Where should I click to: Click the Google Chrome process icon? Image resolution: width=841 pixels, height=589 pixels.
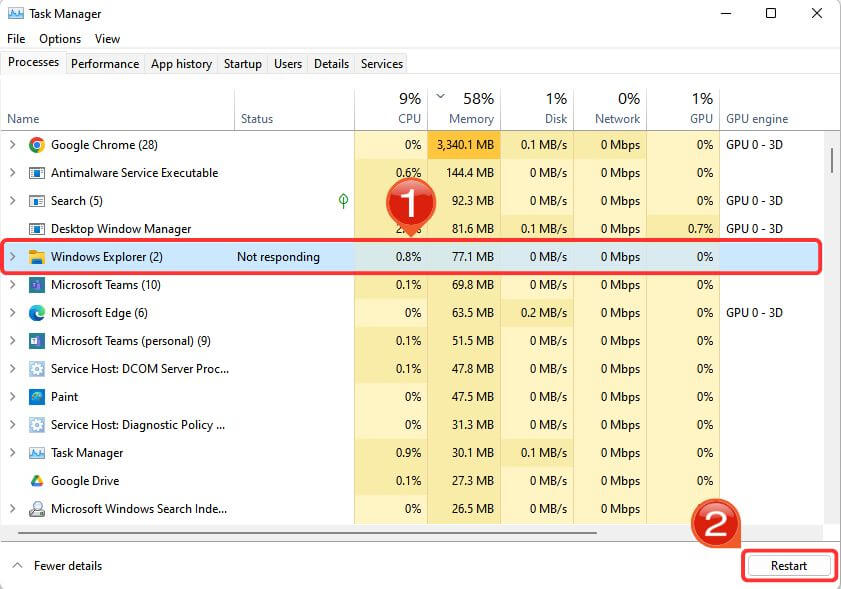[x=38, y=144]
